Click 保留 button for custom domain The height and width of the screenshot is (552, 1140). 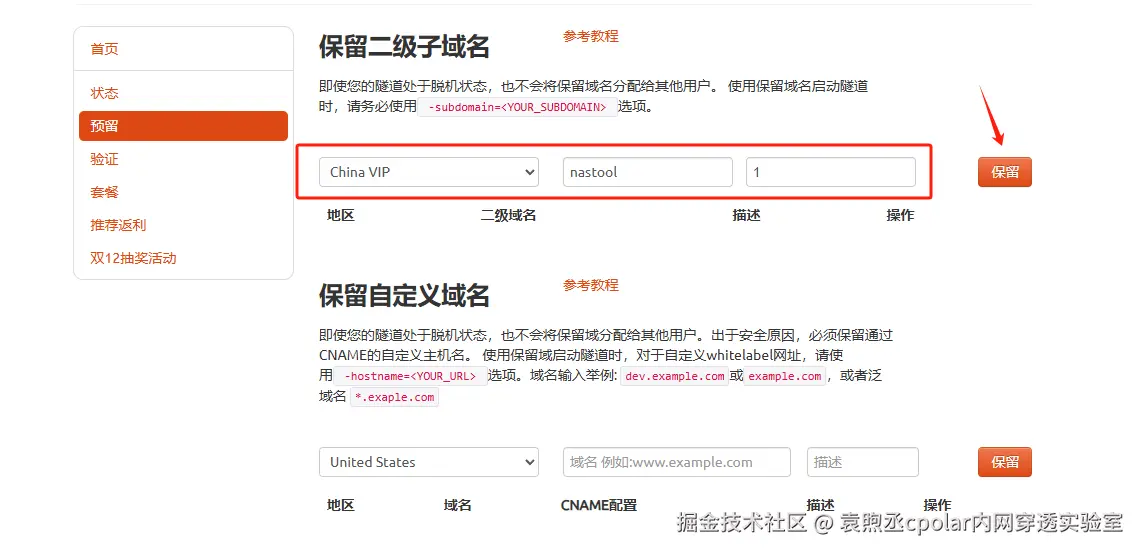pyautogui.click(x=1005, y=462)
